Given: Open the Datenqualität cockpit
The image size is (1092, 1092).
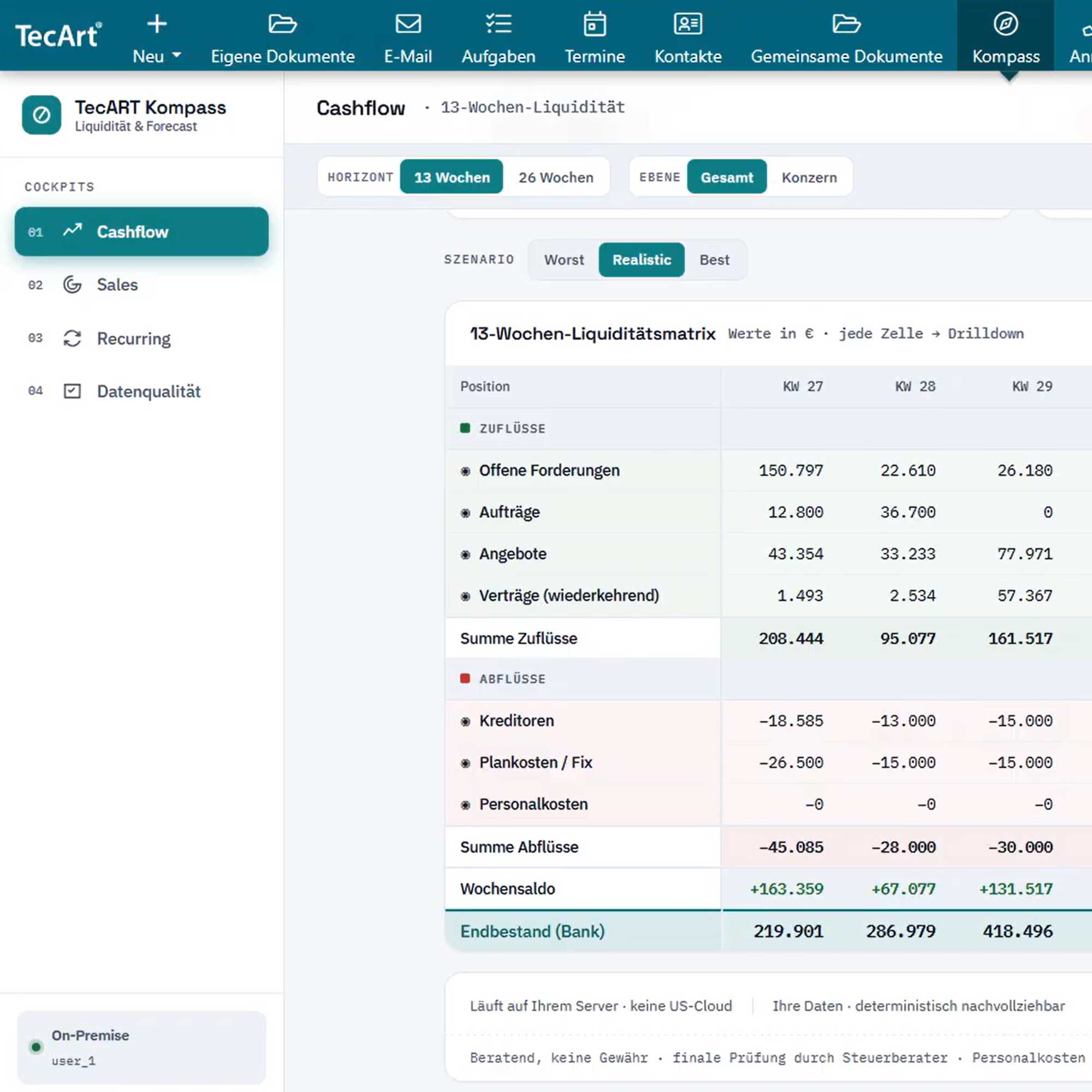Looking at the screenshot, I should click(x=141, y=391).
